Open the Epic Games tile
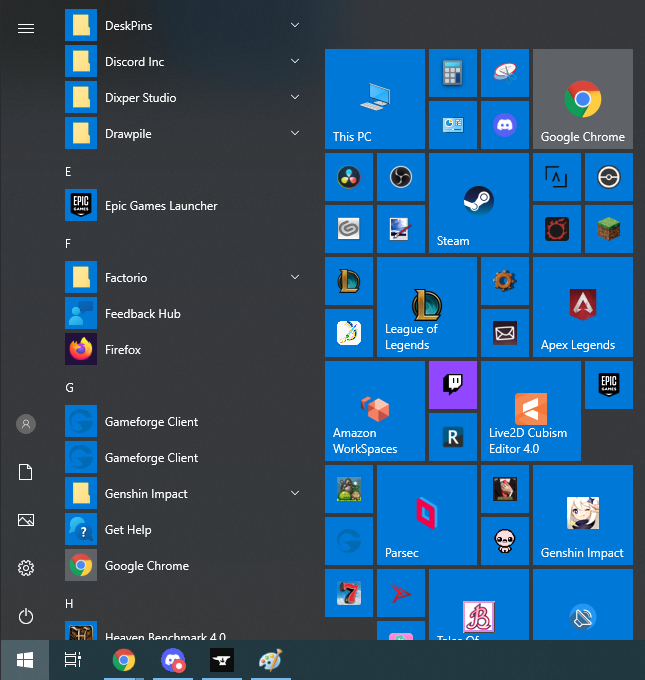This screenshot has height=680, width=645. click(x=609, y=385)
